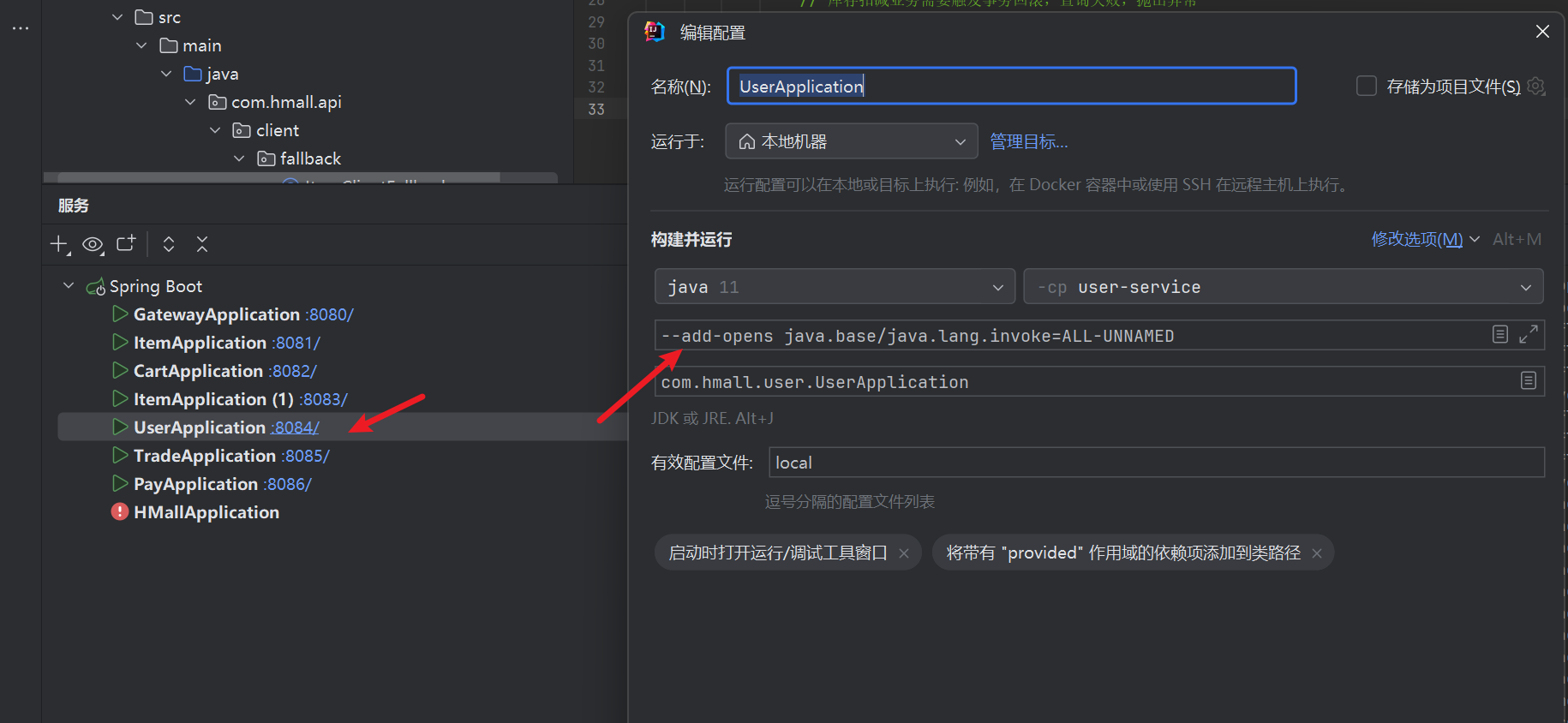Click the run icon beside UserApplication
Screen dimensions: 1568x723
(x=120, y=427)
